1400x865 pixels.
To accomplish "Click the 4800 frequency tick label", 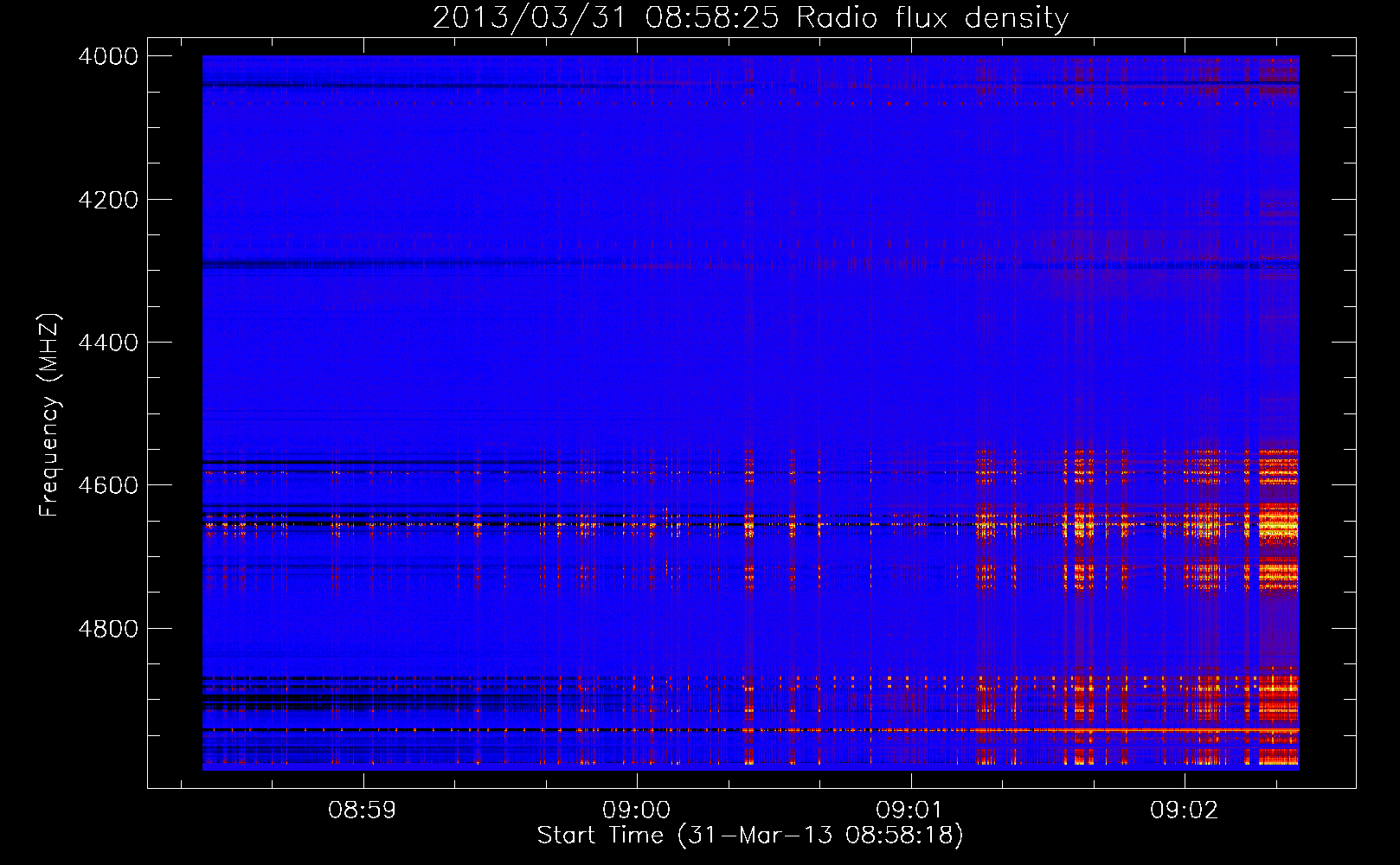I will 108,629.
